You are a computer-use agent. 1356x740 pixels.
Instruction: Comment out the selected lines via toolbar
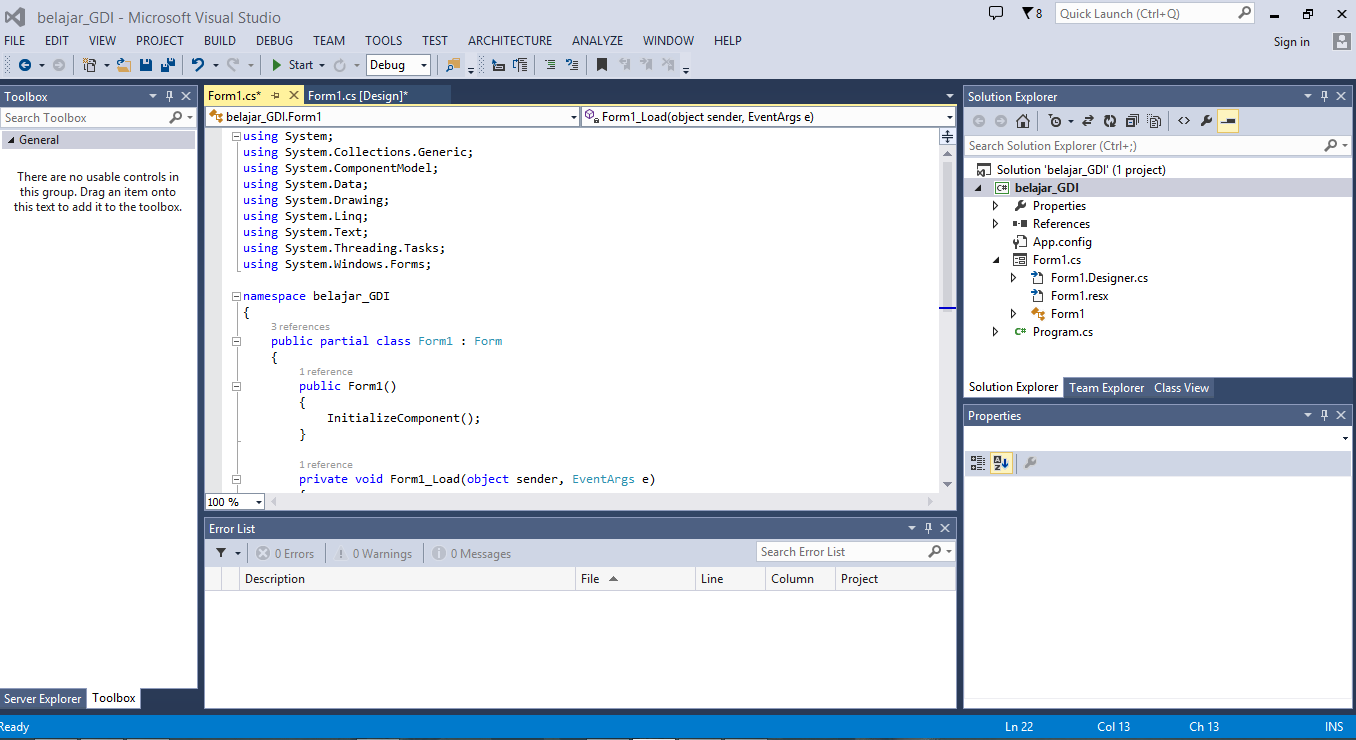click(x=549, y=65)
